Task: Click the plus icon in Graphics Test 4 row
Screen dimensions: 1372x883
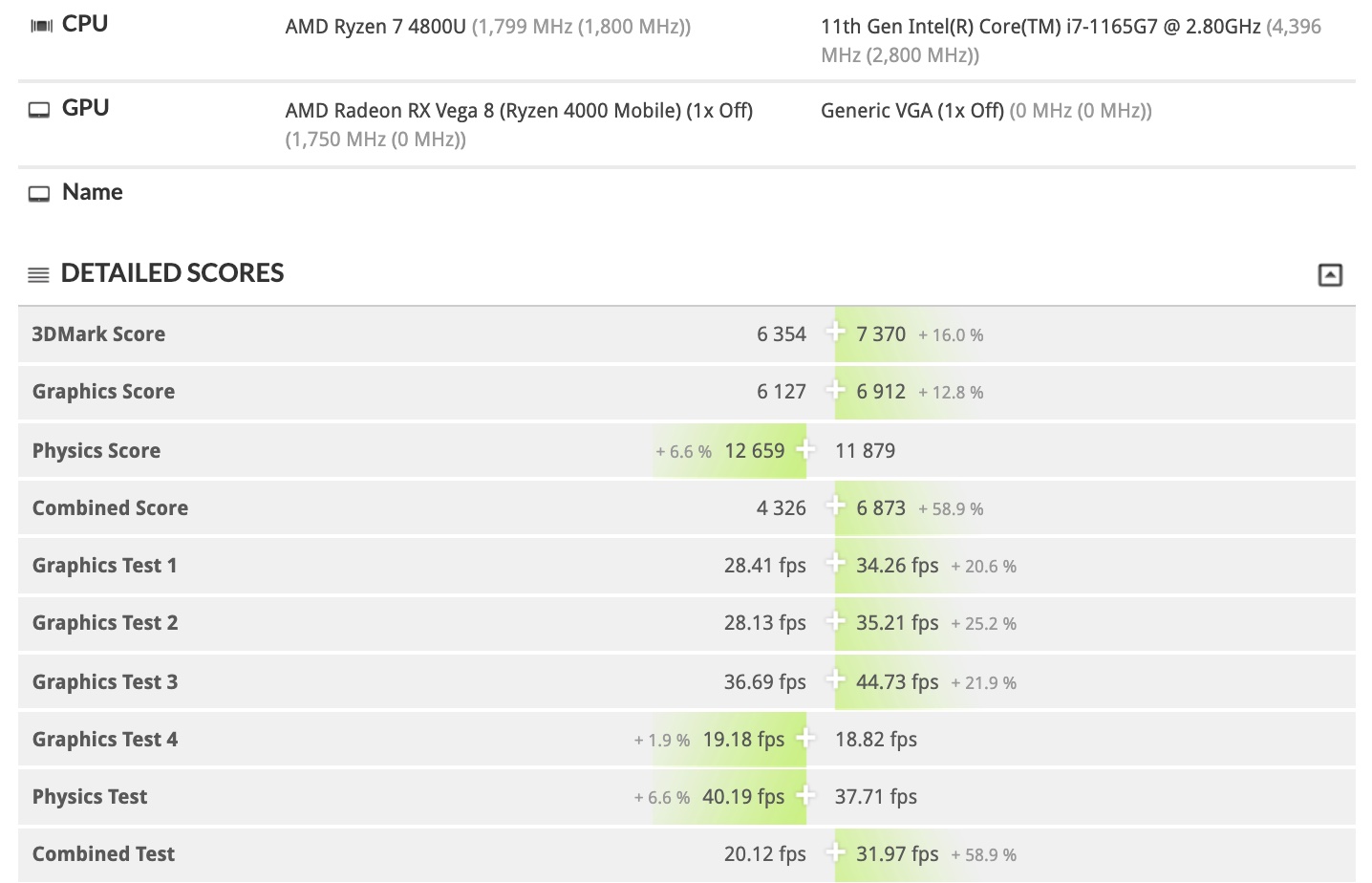Action: pyautogui.click(x=805, y=738)
